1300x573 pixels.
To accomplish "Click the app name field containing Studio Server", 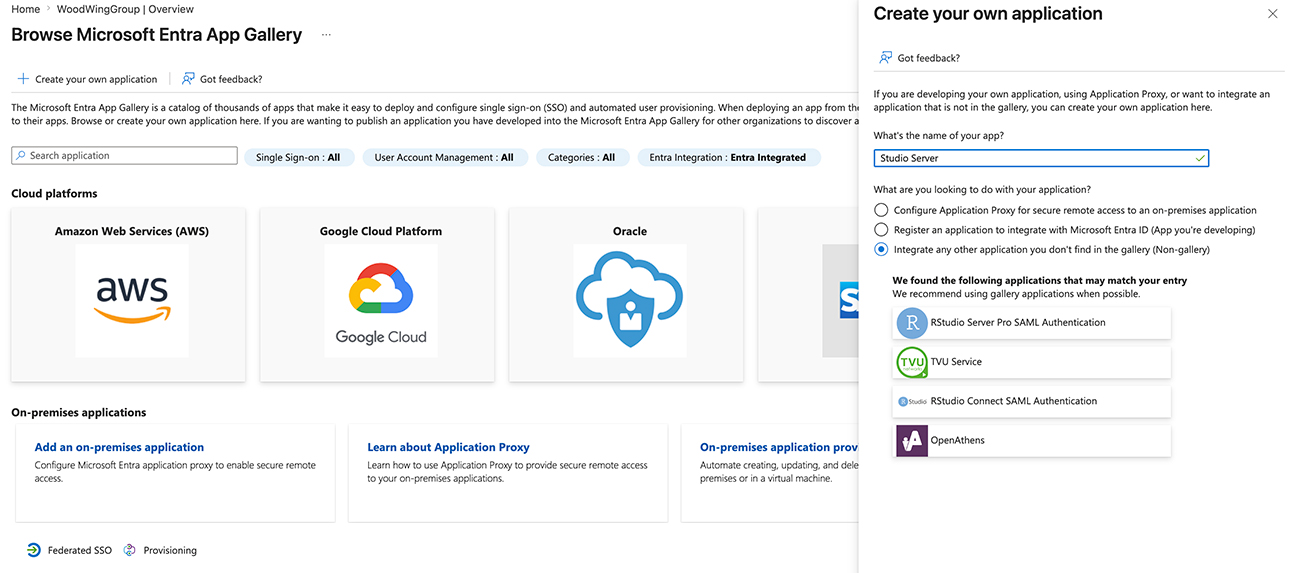I will 1041,158.
